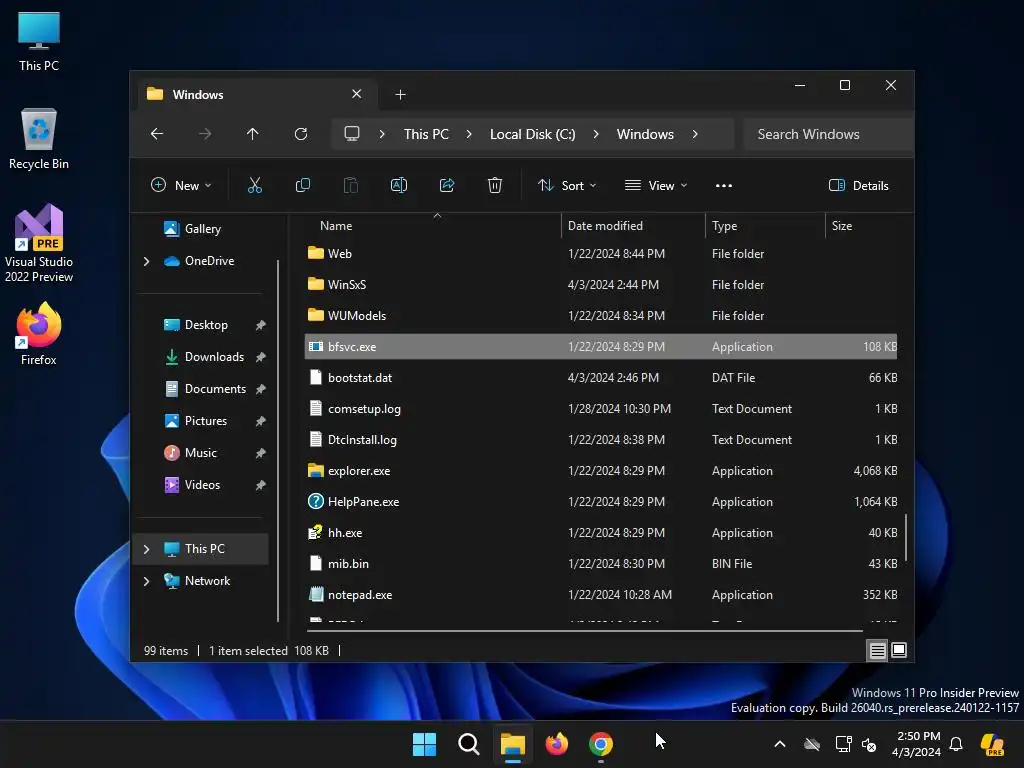The image size is (1024, 768).
Task: Open taskbar Search magnifier
Action: 468,744
